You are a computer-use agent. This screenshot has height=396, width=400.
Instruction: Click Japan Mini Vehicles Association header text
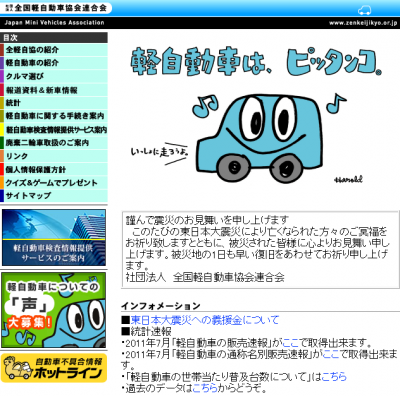(54, 23)
